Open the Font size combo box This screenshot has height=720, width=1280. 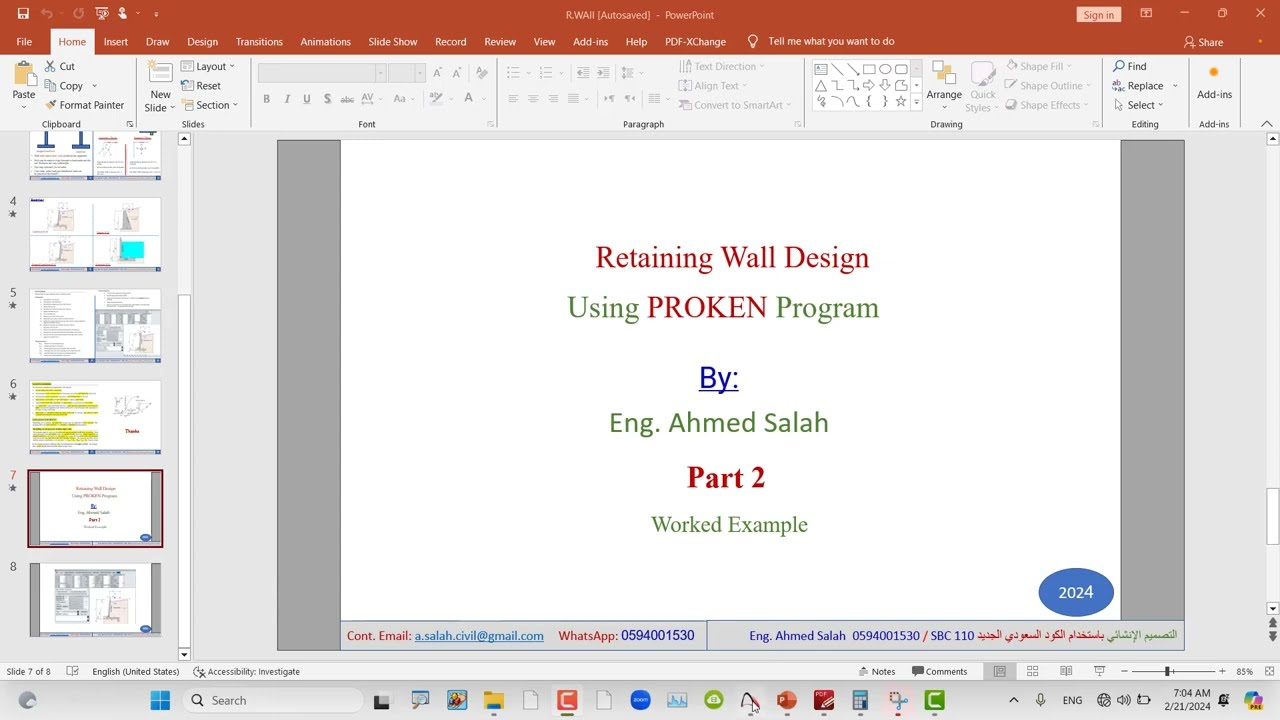pos(406,73)
